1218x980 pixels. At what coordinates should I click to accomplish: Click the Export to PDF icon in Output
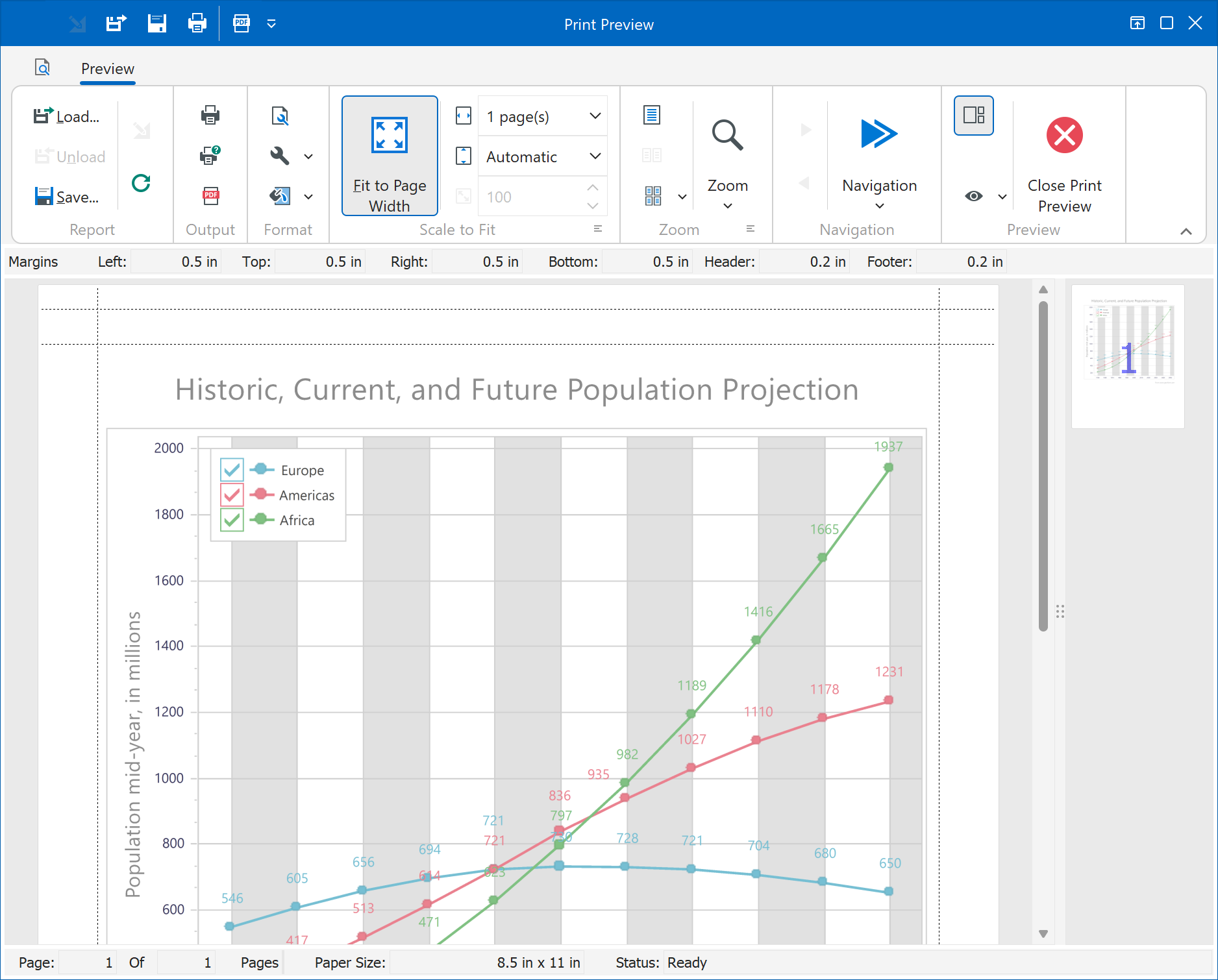210,196
